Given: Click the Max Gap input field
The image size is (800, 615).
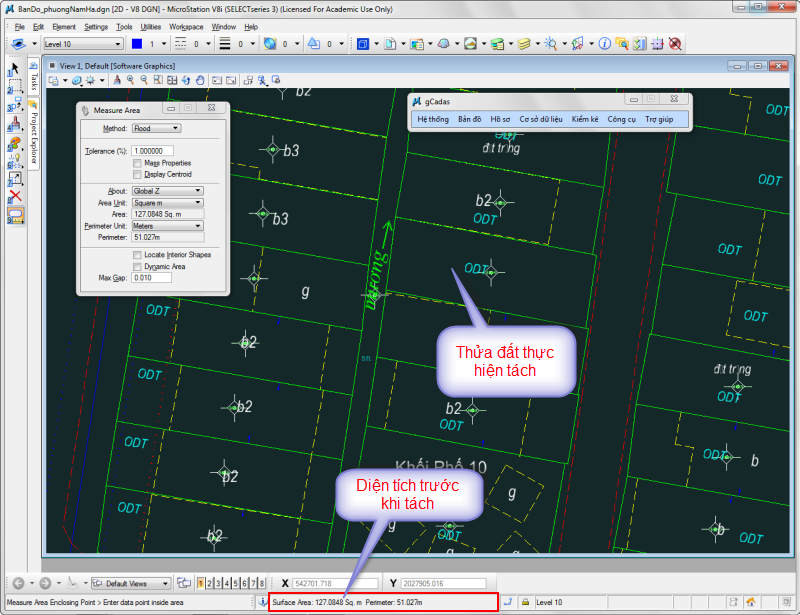Looking at the screenshot, I should [x=150, y=278].
